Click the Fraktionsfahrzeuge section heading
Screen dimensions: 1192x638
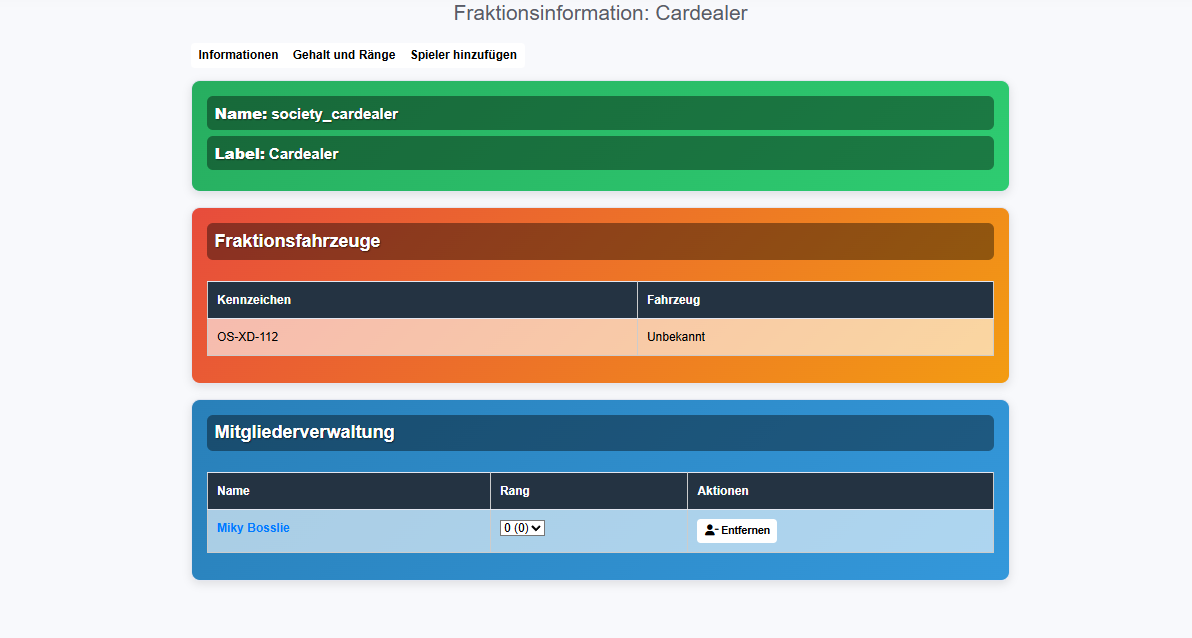click(297, 241)
